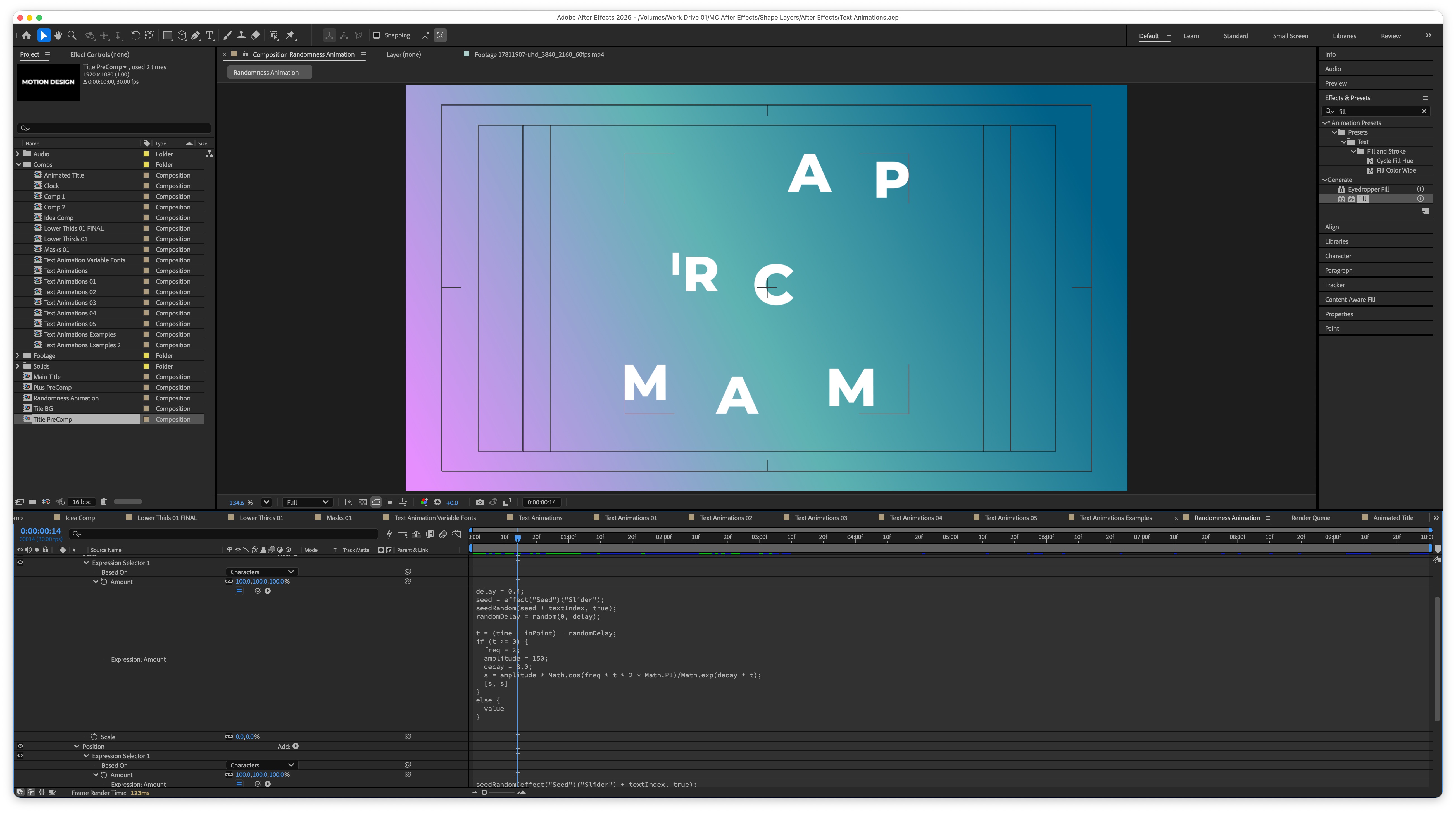This screenshot has height=813, width=1456.
Task: Open the show channel and color management icon
Action: click(x=424, y=502)
